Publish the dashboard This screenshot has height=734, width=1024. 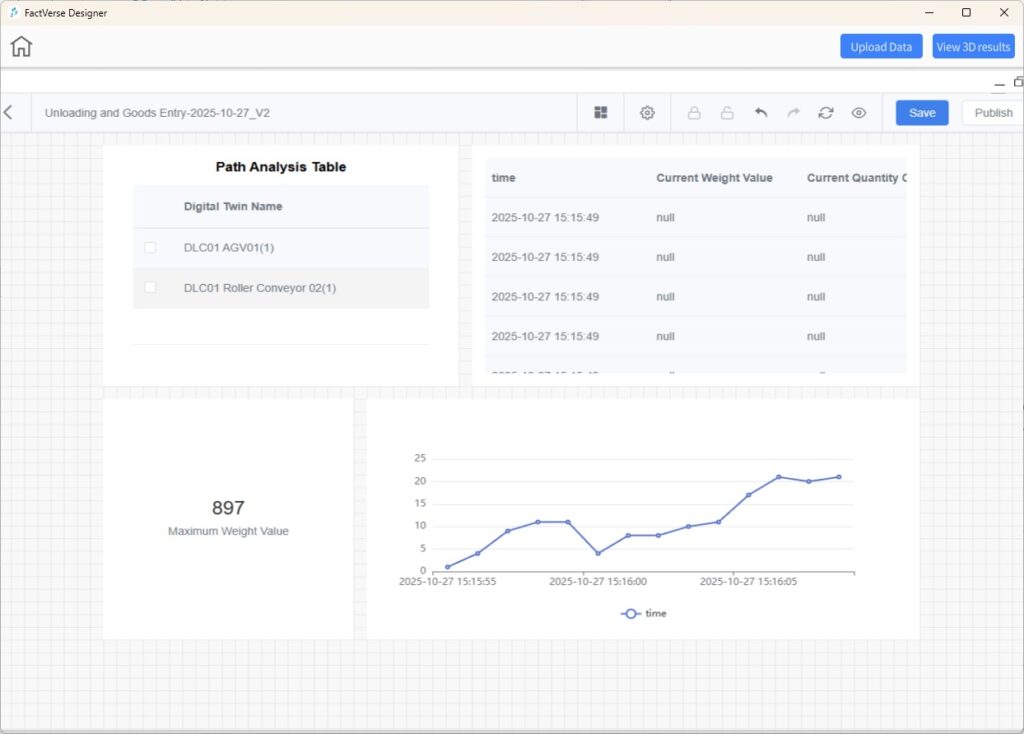(x=992, y=112)
